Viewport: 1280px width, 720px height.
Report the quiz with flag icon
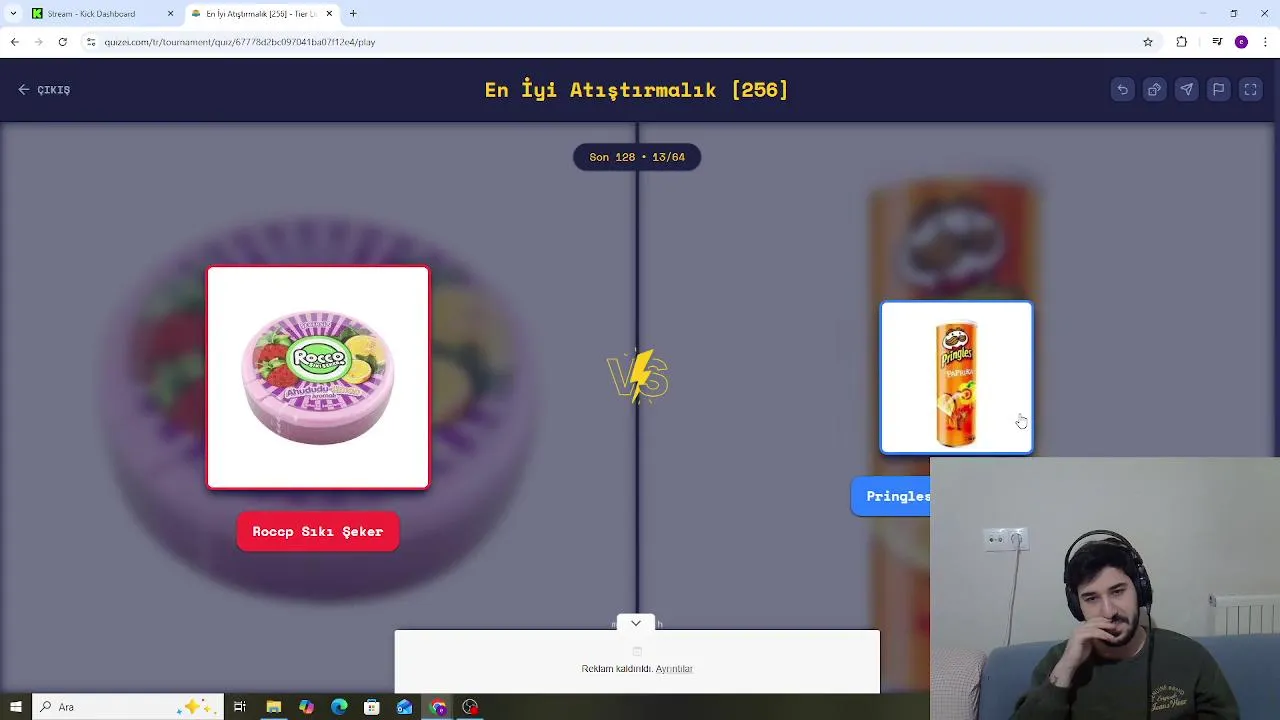(1218, 90)
